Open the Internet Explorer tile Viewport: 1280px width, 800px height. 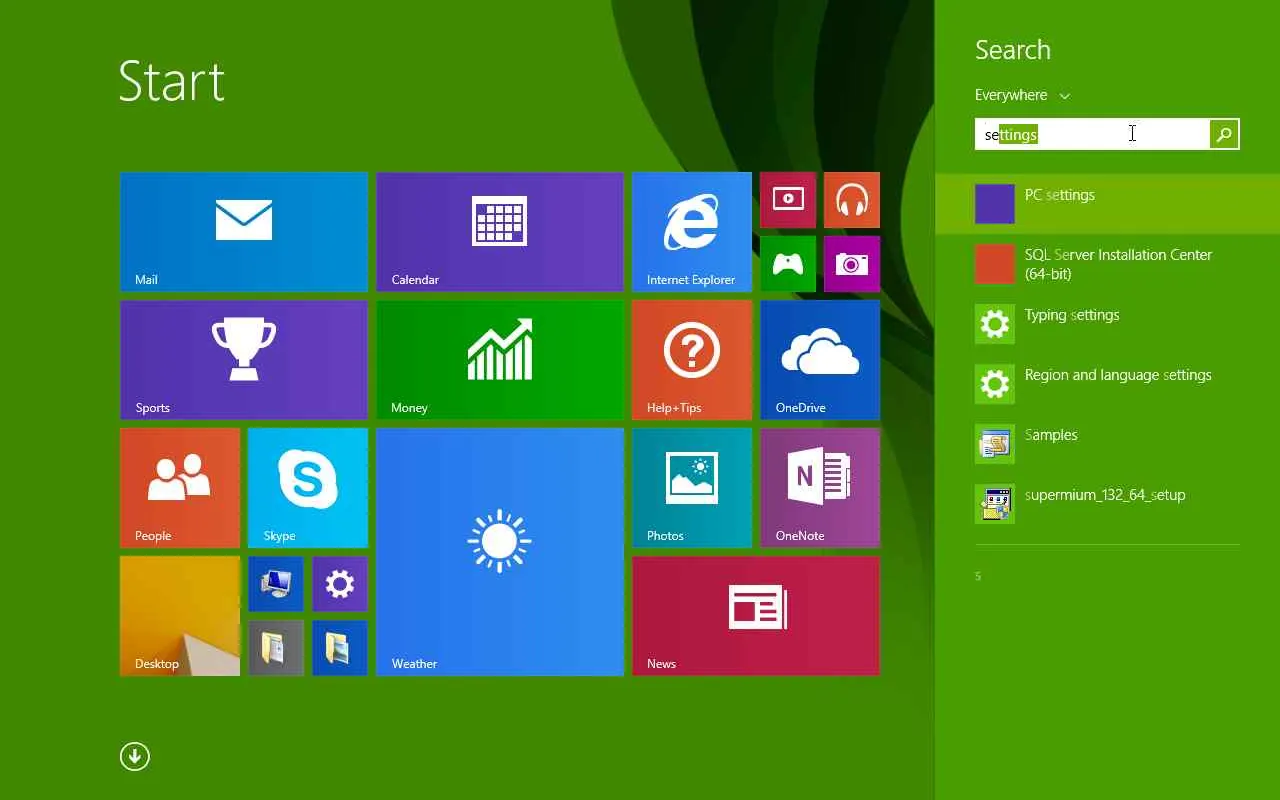pos(692,232)
